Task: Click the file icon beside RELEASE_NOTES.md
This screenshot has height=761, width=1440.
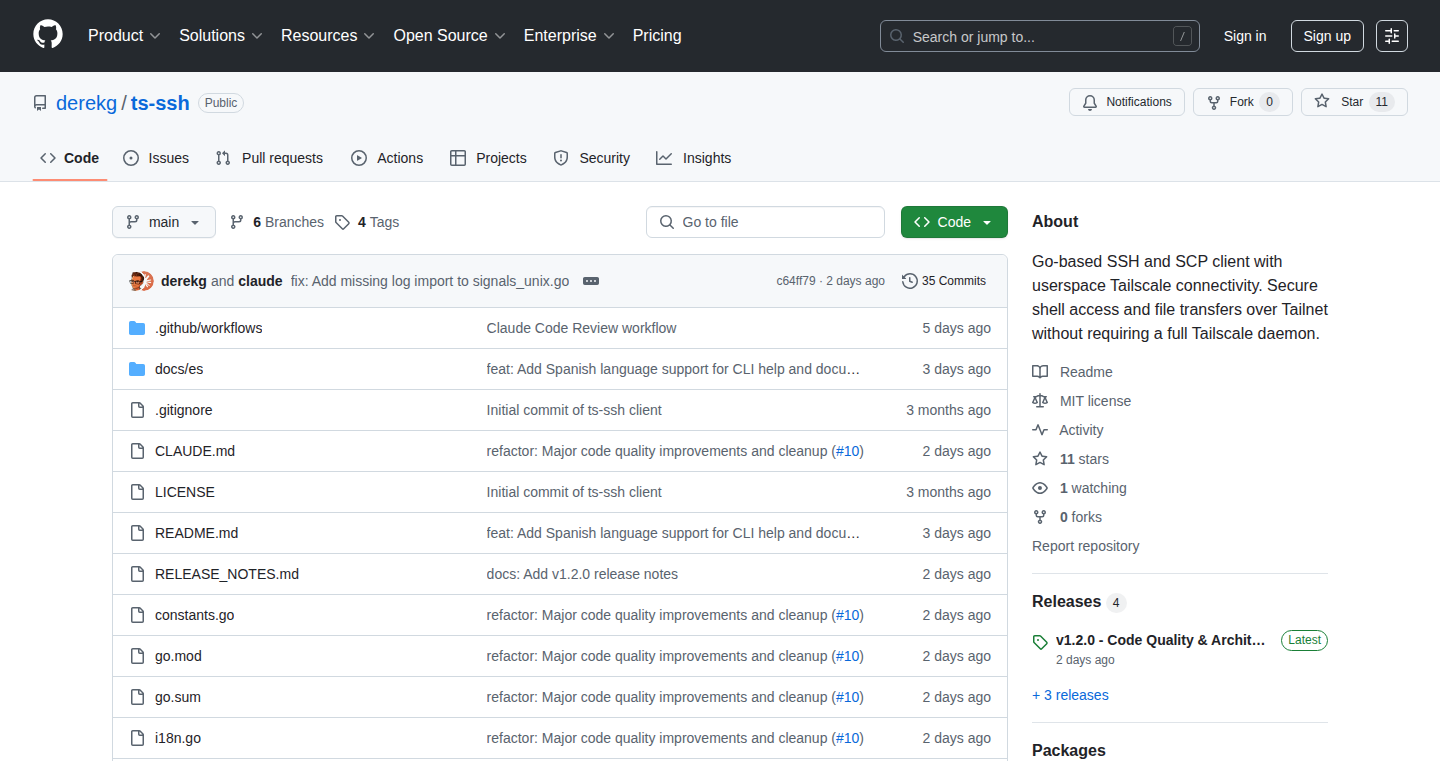Action: (x=137, y=574)
